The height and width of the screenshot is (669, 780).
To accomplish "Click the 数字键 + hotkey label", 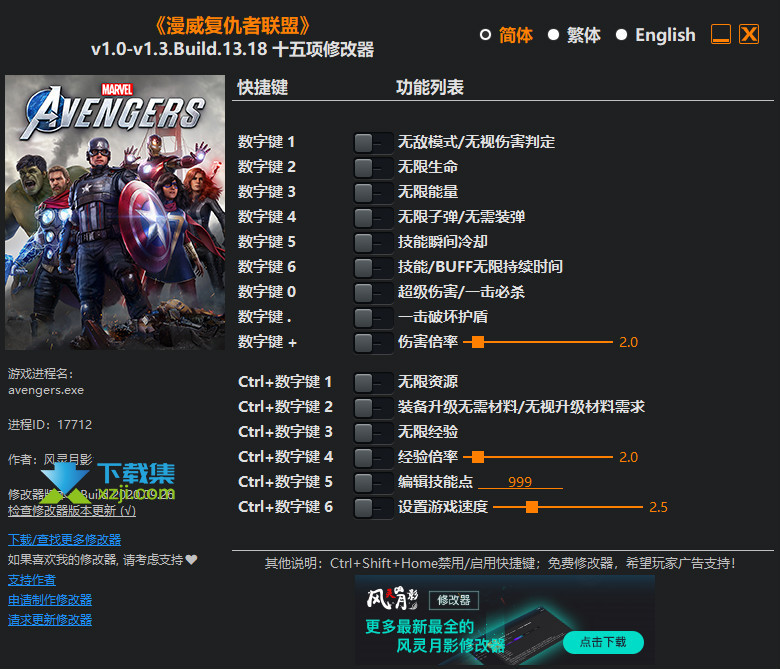I will 267,342.
